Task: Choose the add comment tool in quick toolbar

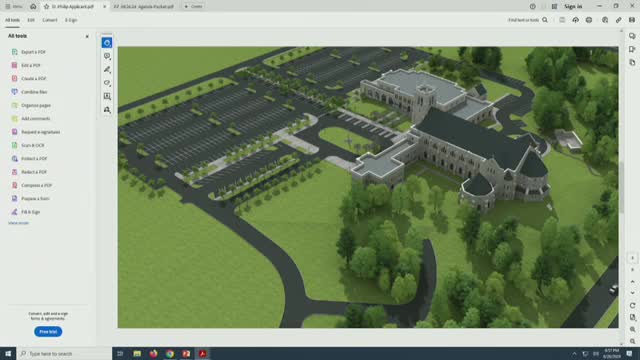Action: pos(107,56)
